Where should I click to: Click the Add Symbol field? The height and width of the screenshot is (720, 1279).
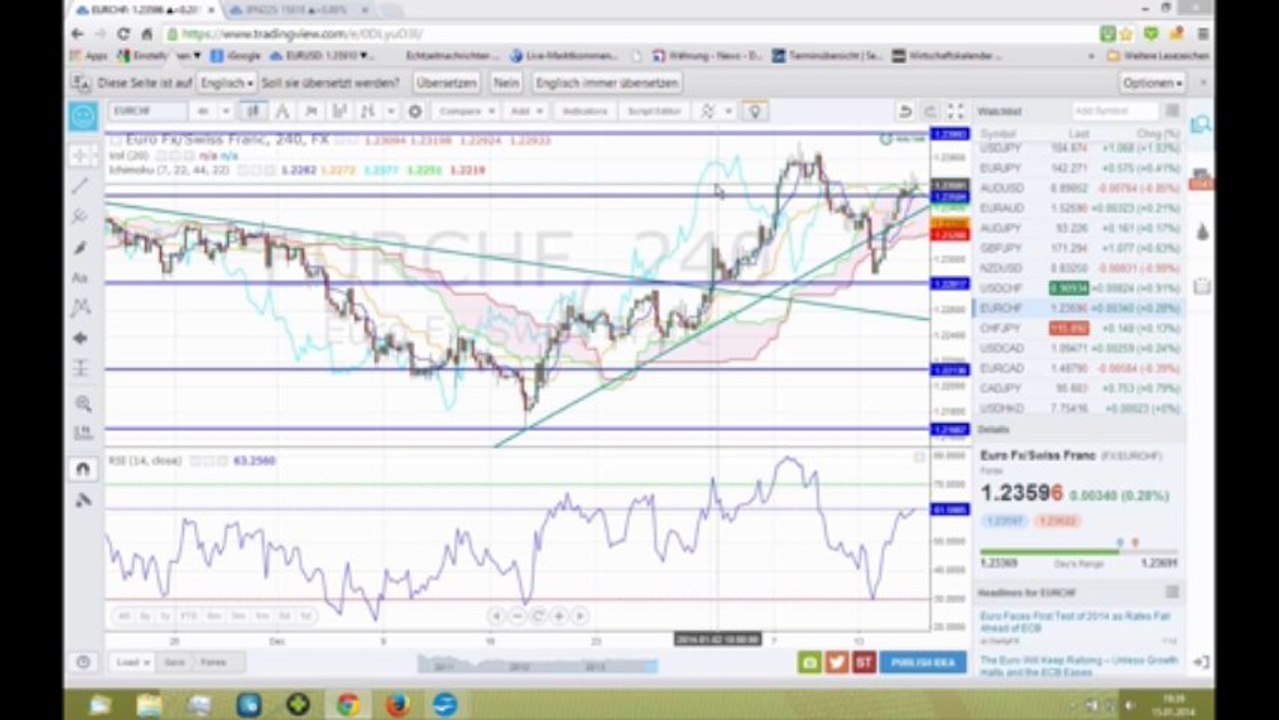coord(1114,111)
